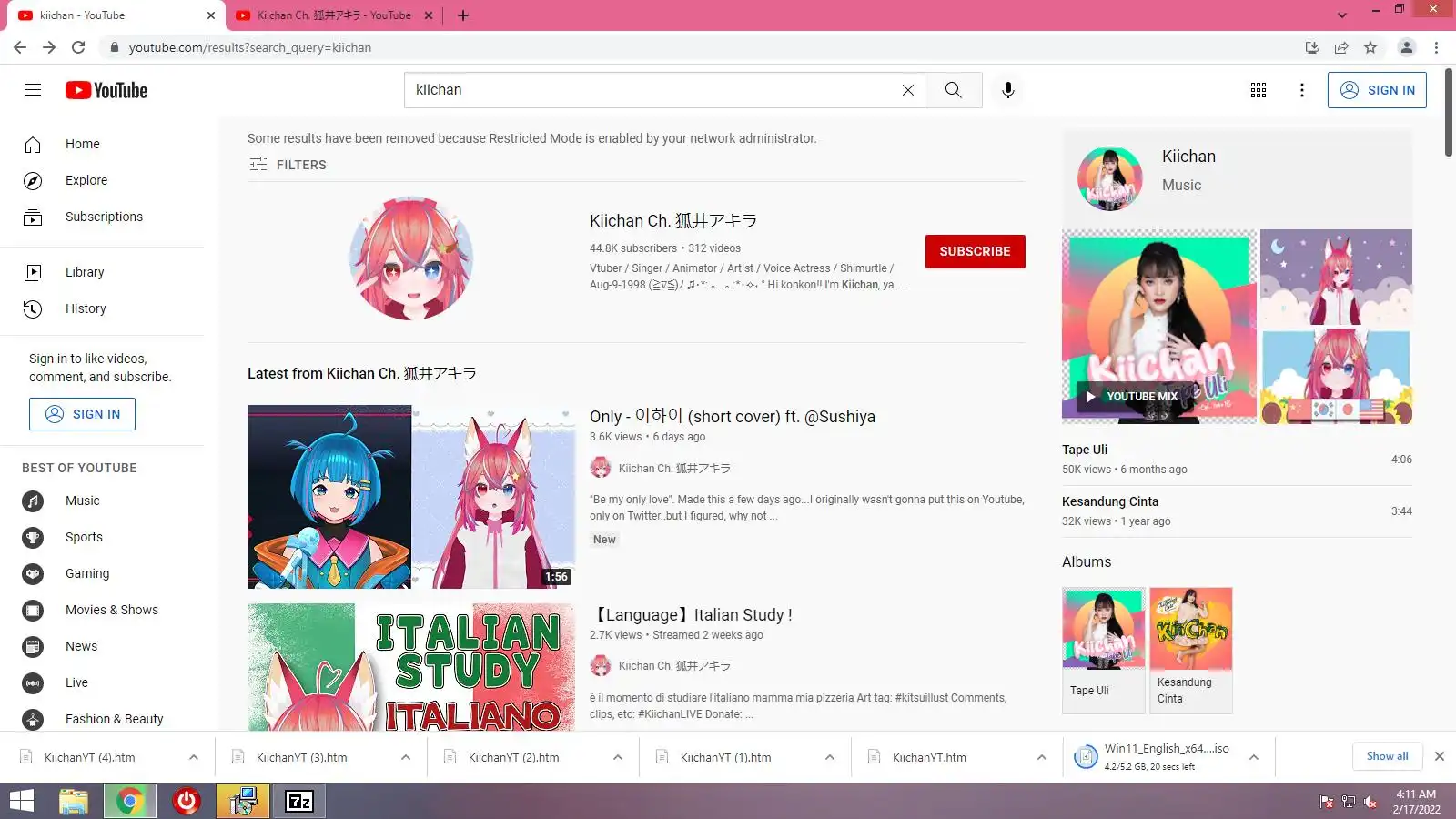Open File Explorer from the taskbar
1456x819 pixels.
pos(74,801)
